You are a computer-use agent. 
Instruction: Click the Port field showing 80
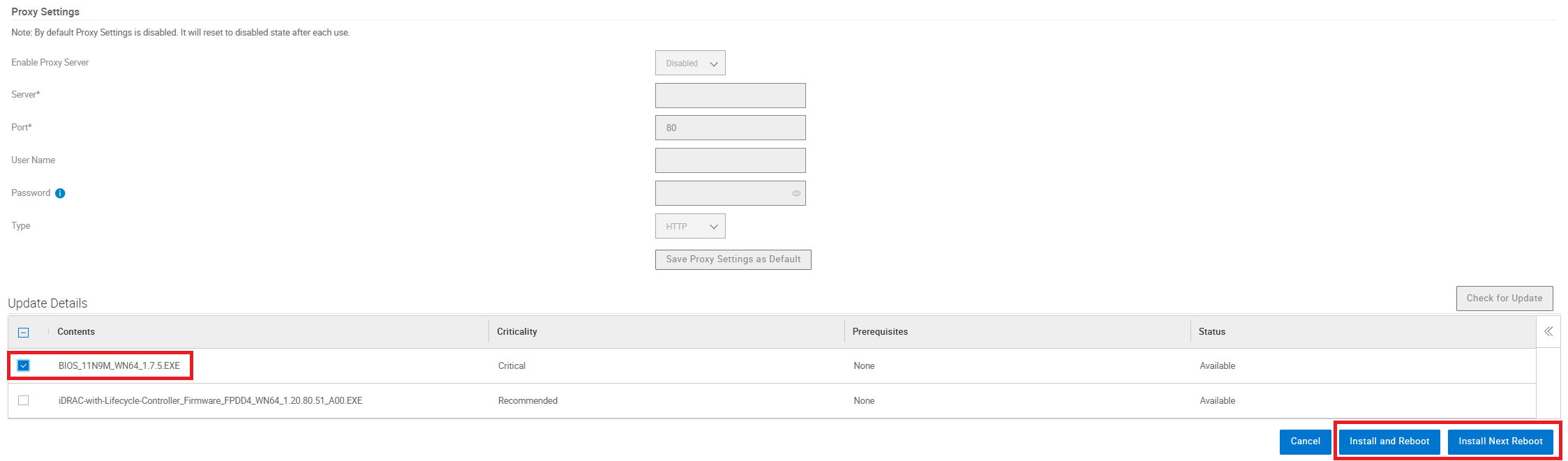tap(731, 128)
